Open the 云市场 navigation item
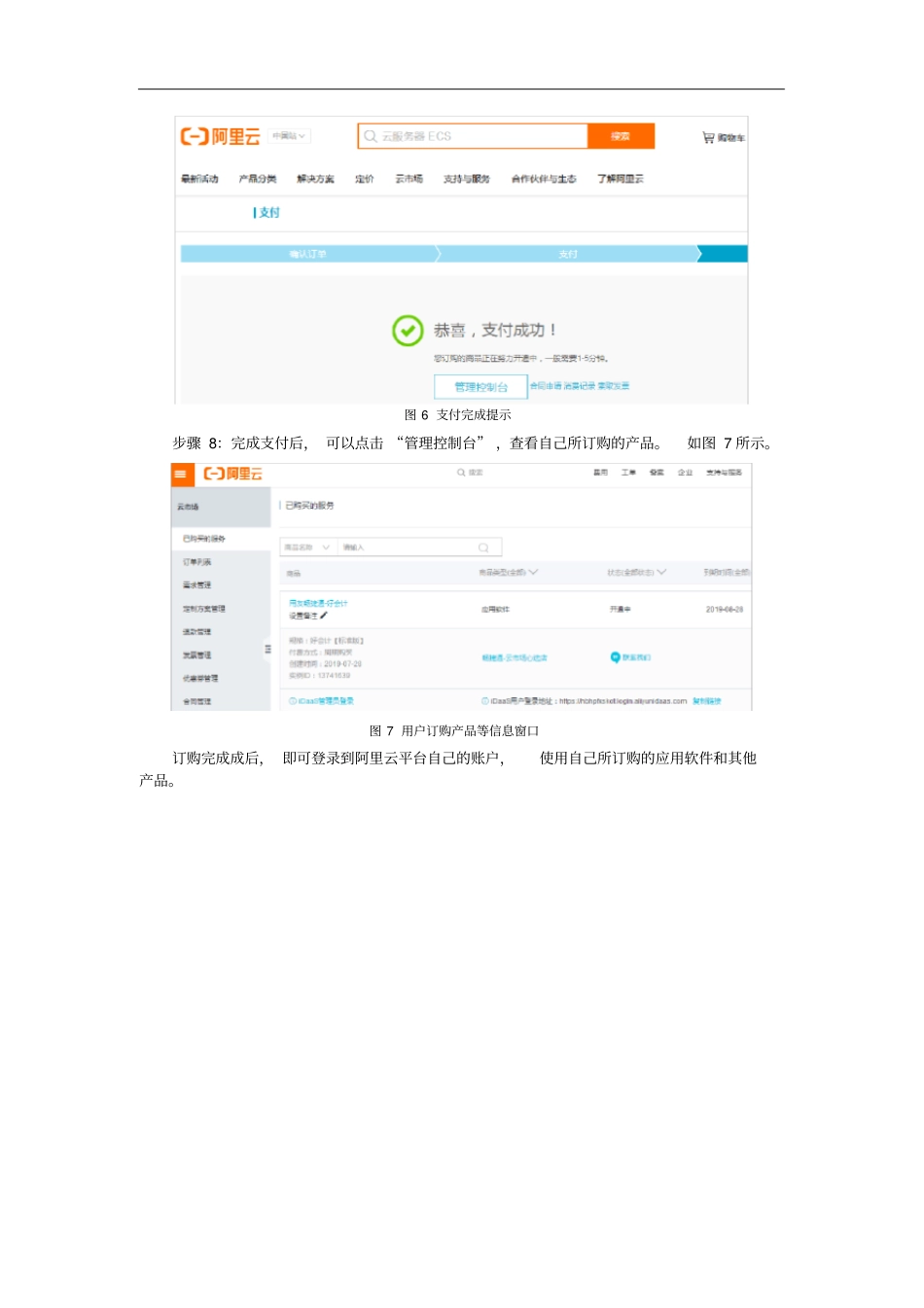The height and width of the screenshot is (1308, 924). click(x=409, y=179)
